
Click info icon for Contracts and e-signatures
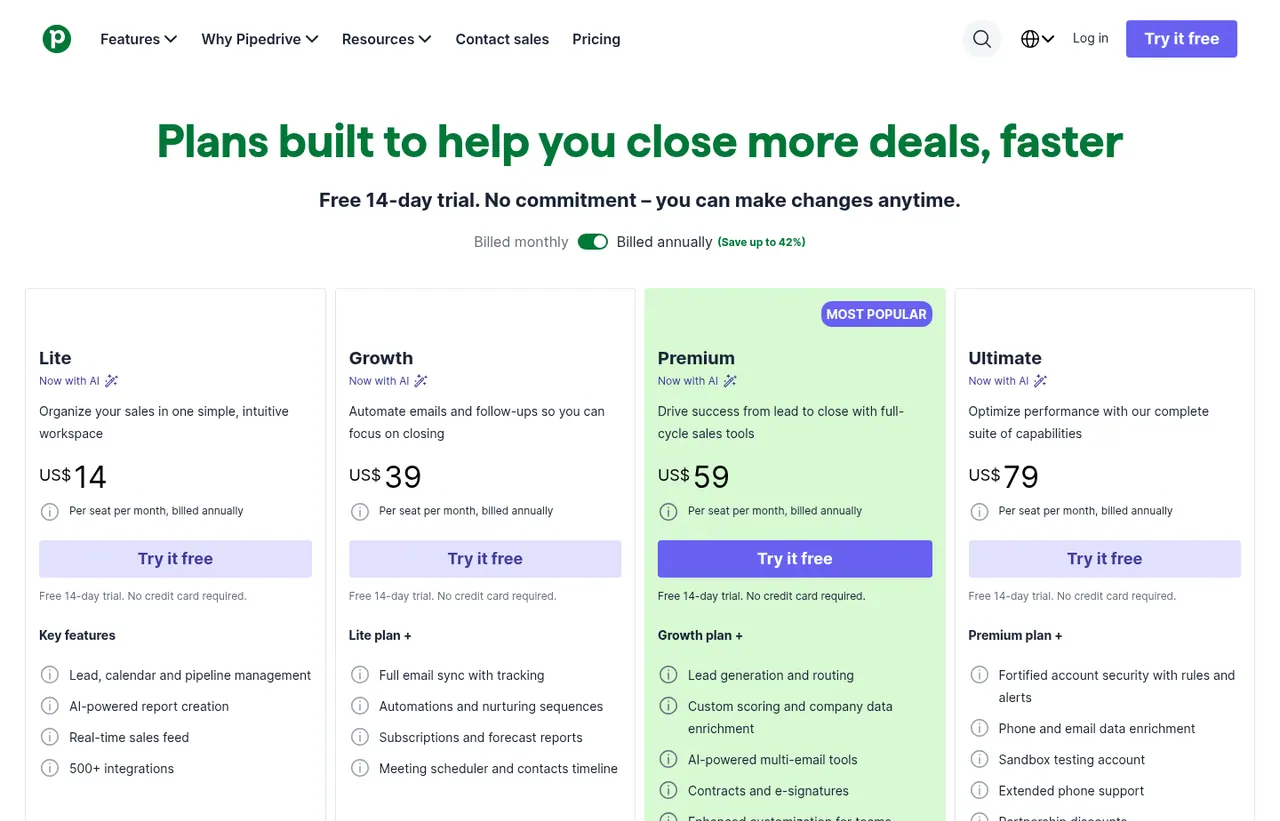click(x=668, y=790)
